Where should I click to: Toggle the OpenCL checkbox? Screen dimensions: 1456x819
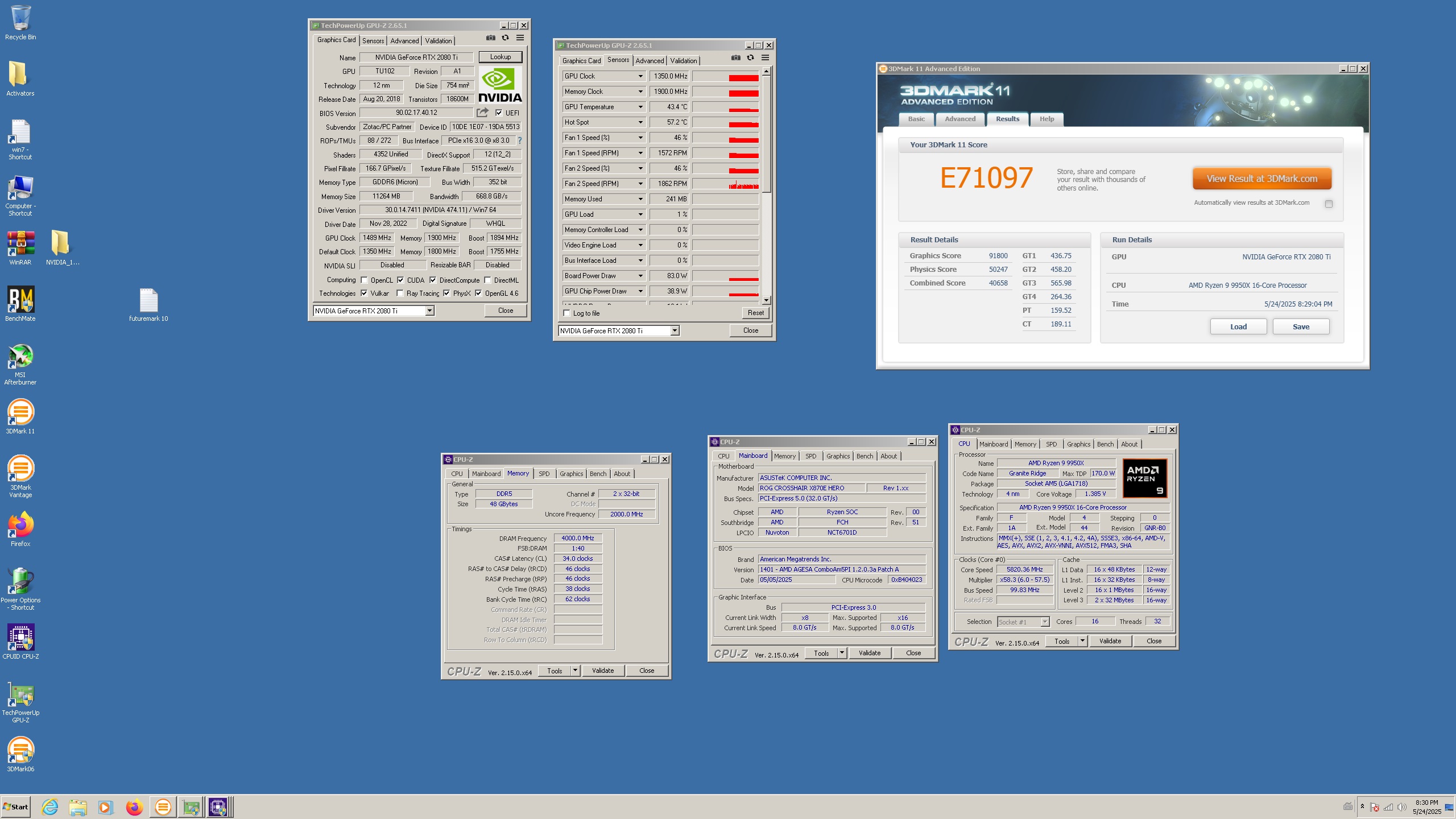point(364,280)
